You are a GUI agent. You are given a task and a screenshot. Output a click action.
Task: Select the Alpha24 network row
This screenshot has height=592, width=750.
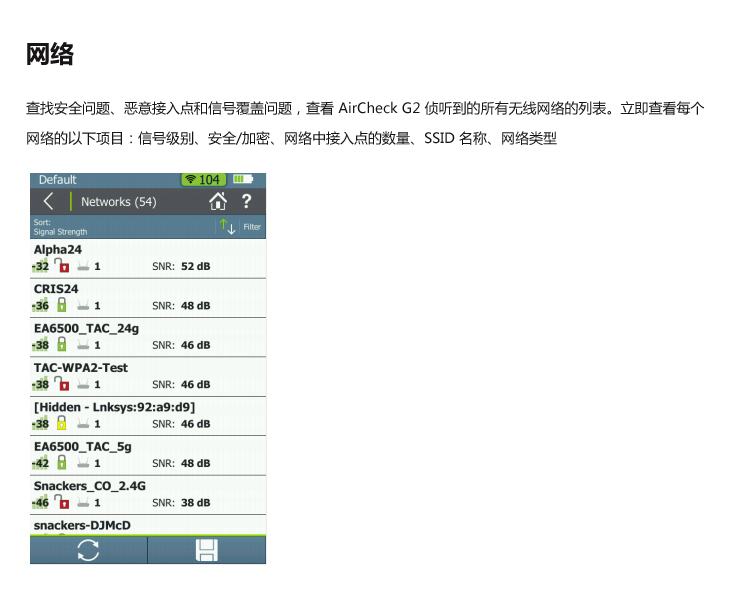click(x=148, y=258)
